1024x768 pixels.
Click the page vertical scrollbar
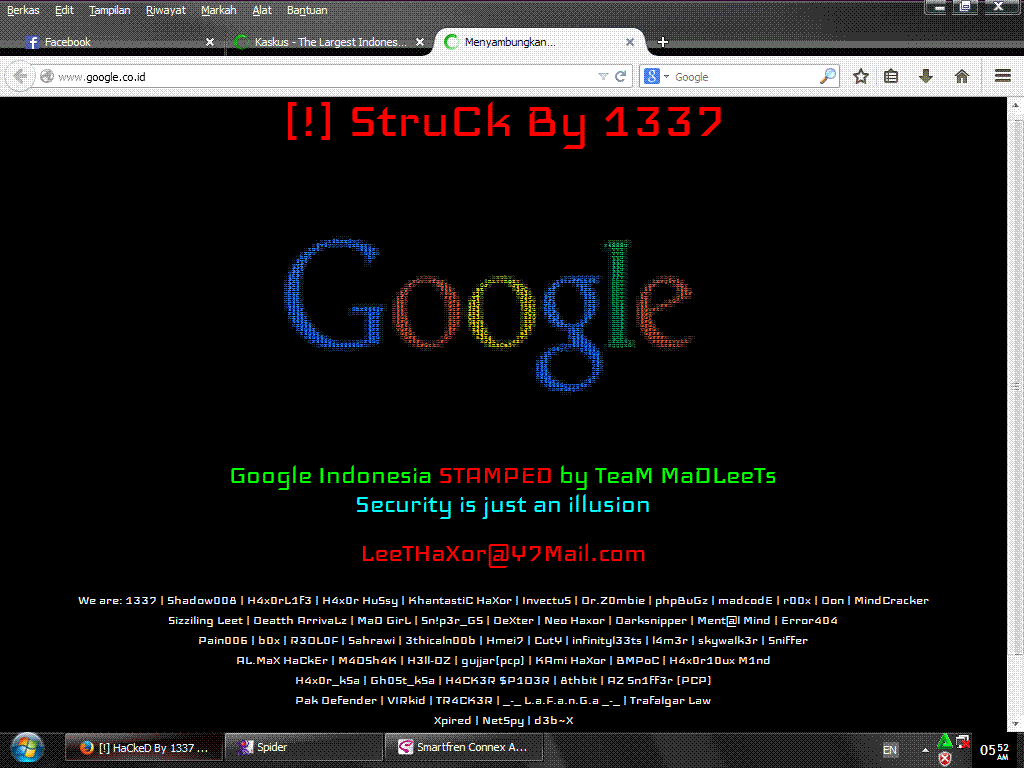(1016, 415)
